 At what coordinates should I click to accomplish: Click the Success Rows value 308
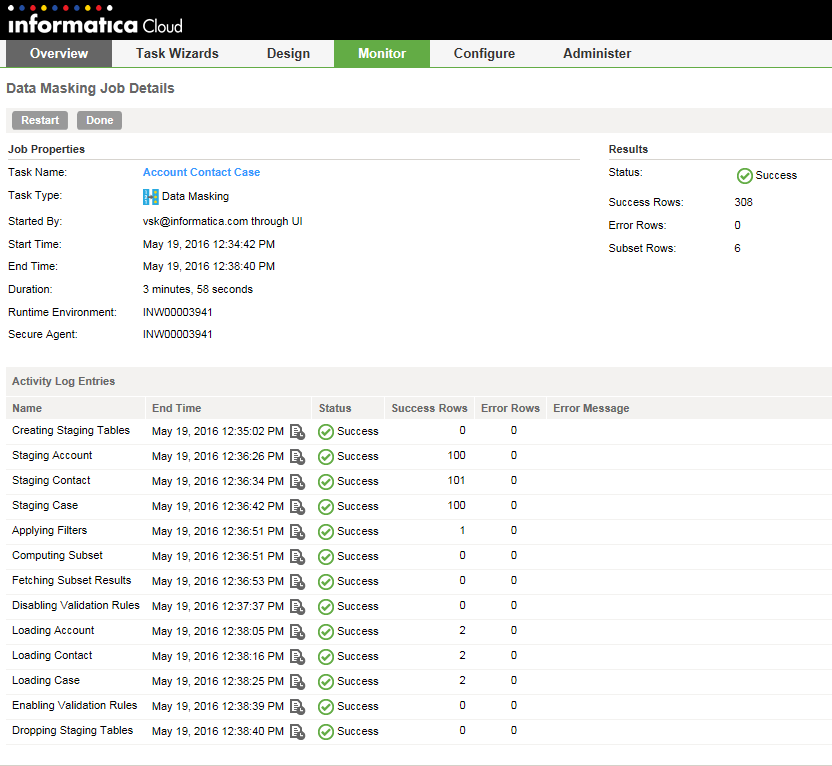pos(743,203)
